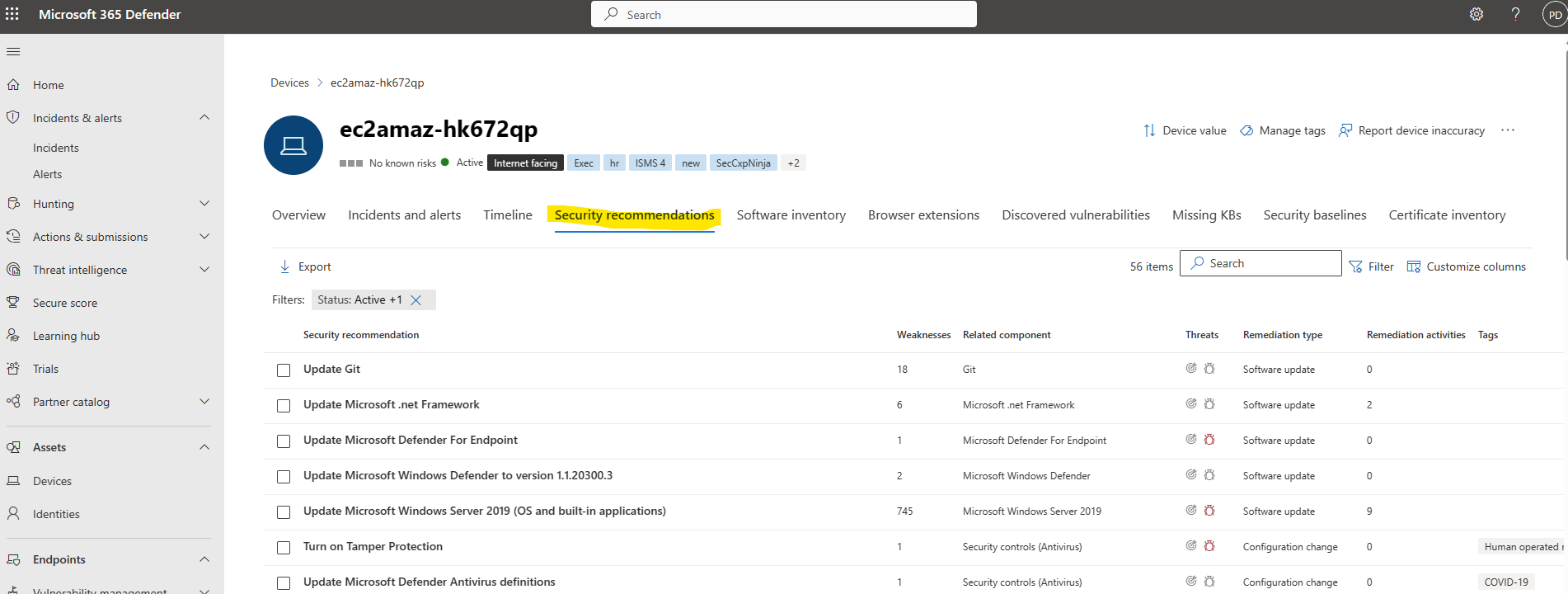Go to Alerts in sidebar

point(48,174)
